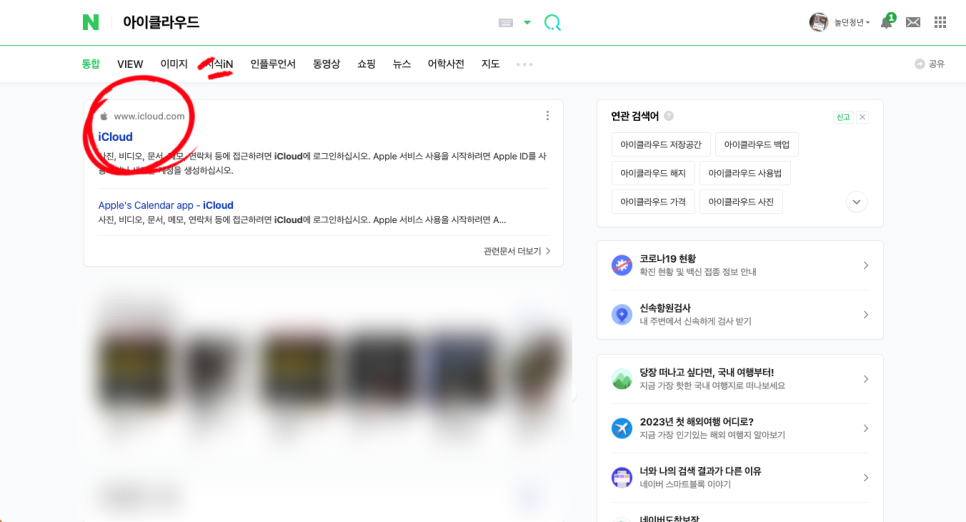This screenshot has height=522, width=966.
Task: Click the chevron on 2023년 첫 해외여행 row
Action: tap(866, 428)
